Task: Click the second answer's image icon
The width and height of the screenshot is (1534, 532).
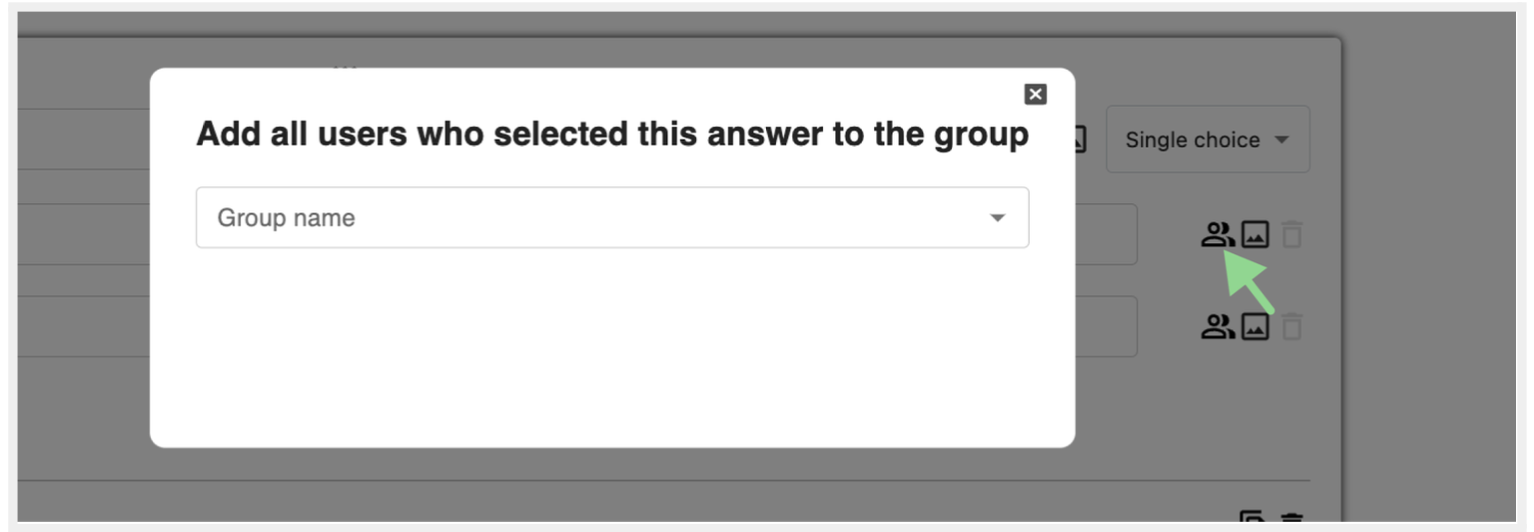Action: pos(1255,326)
